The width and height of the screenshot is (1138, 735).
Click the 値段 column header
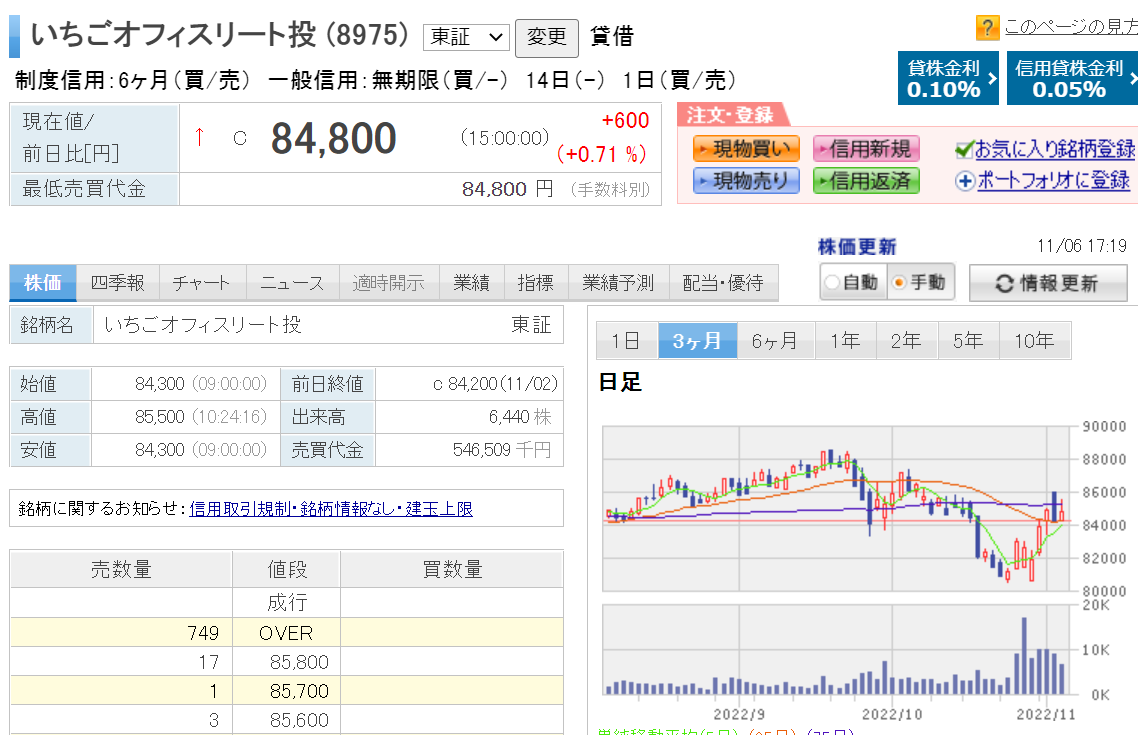coord(287,570)
